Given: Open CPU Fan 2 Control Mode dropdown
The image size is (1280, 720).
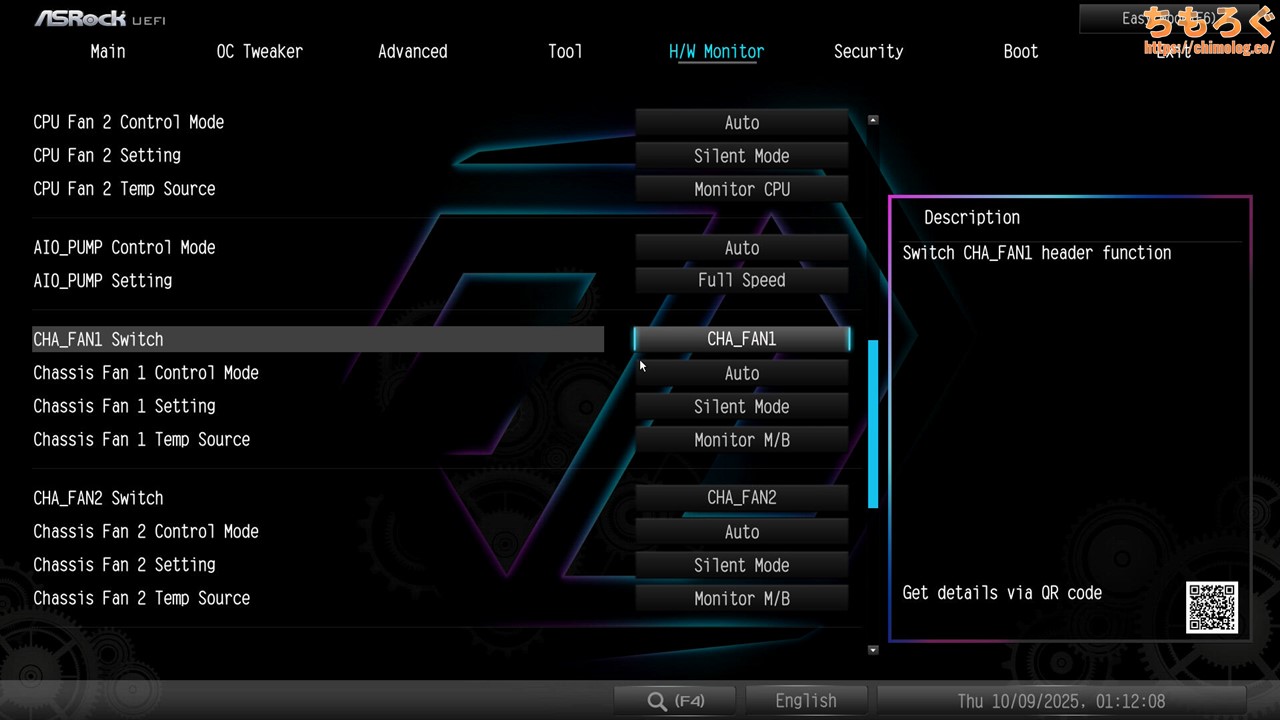Looking at the screenshot, I should [741, 123].
